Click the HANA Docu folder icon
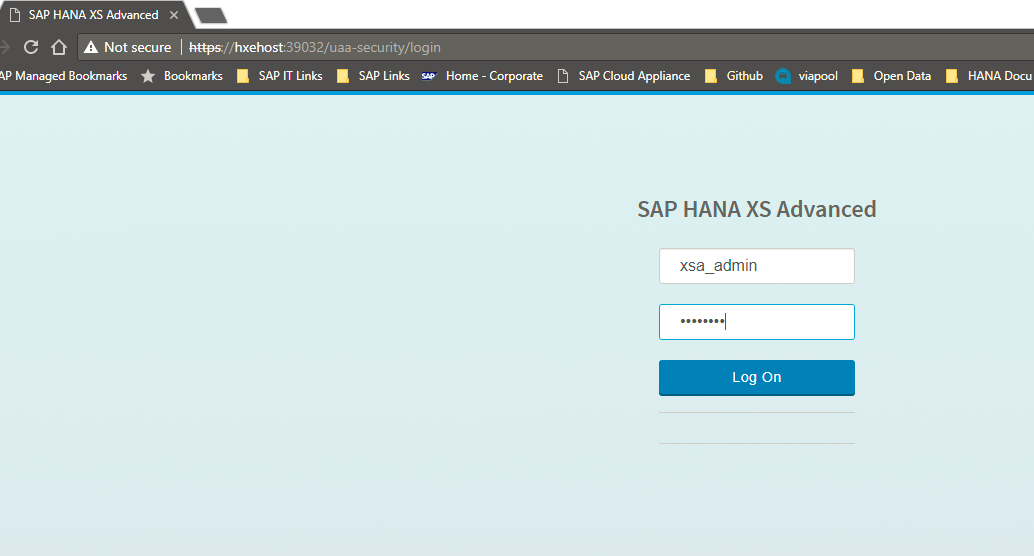 952,76
